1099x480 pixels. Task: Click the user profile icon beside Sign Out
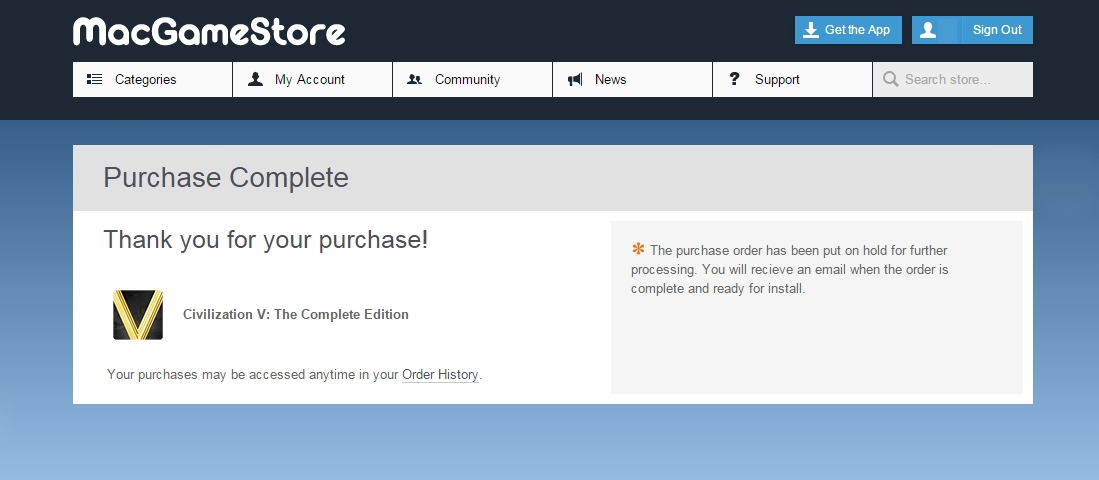(x=927, y=30)
